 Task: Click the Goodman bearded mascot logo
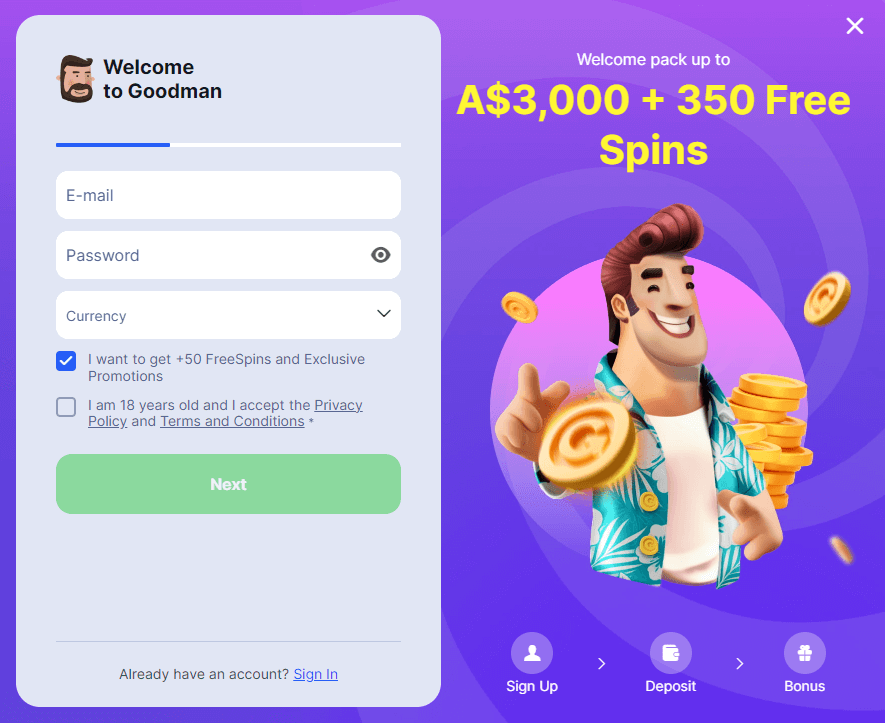(75, 78)
